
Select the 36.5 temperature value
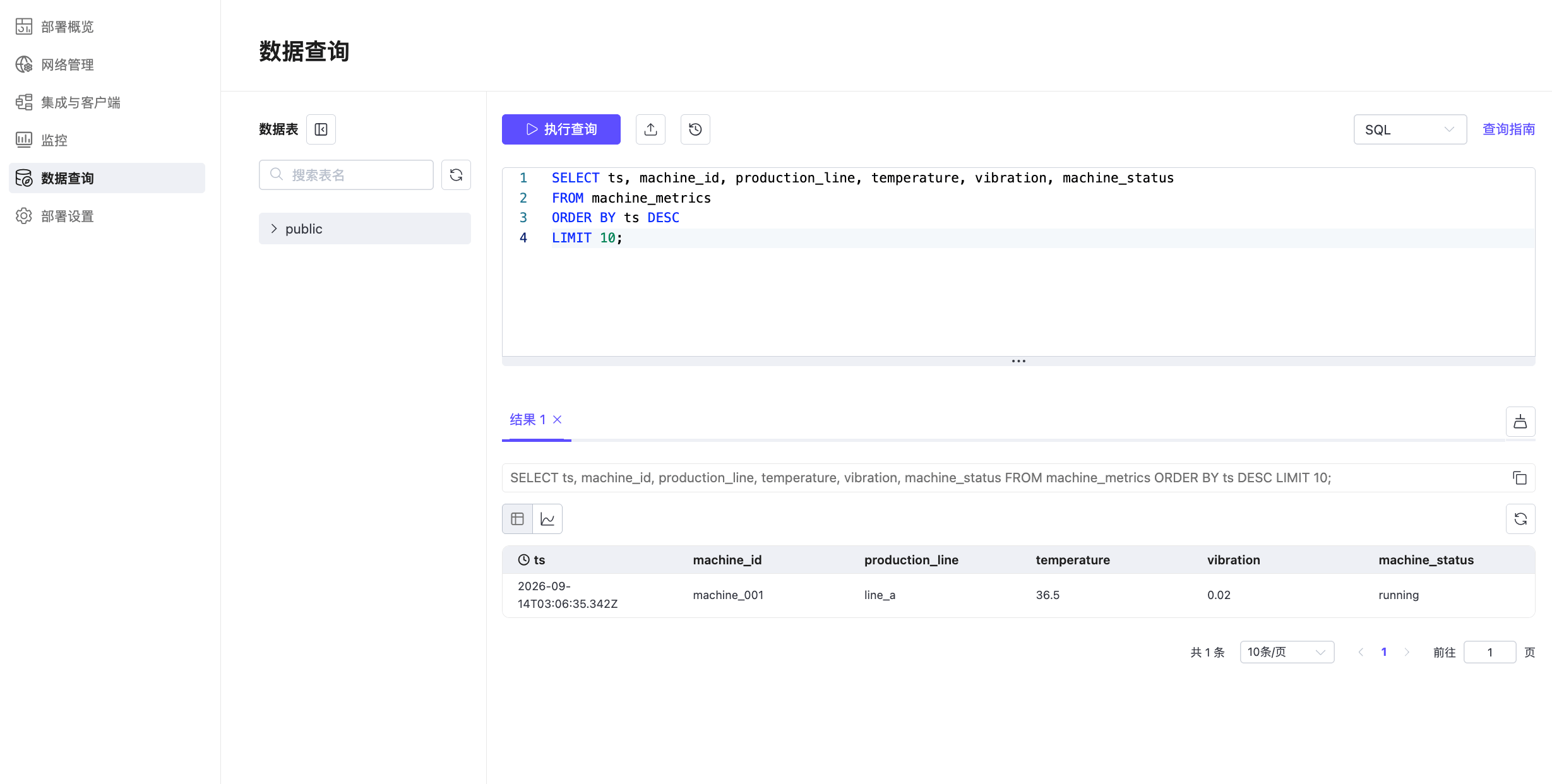point(1048,595)
